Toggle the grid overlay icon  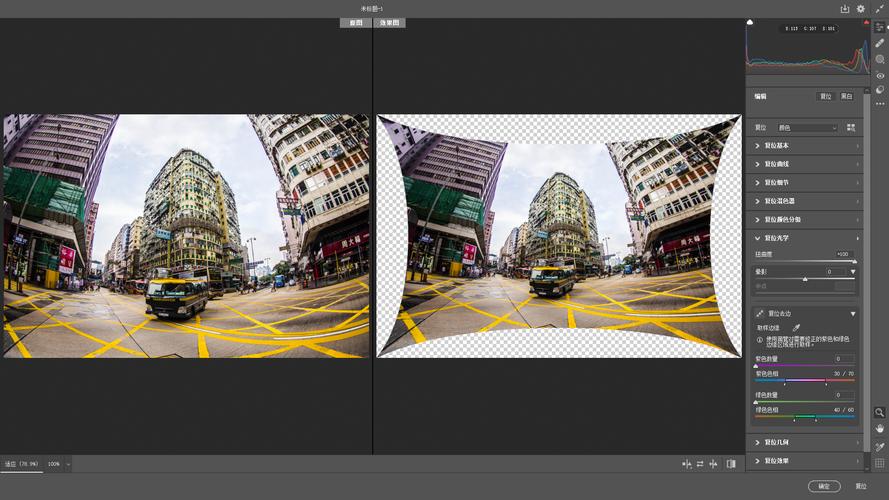tap(879, 463)
